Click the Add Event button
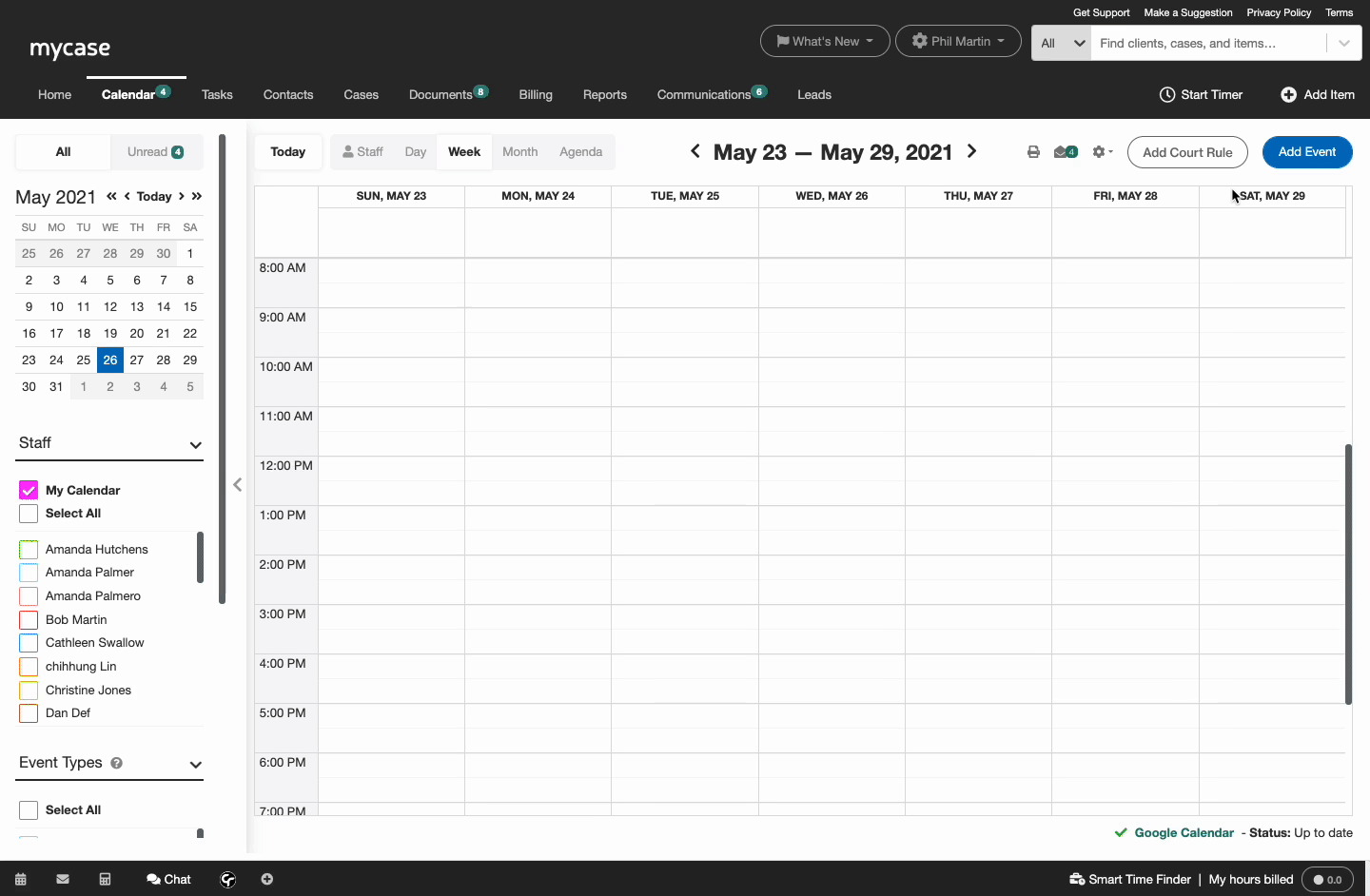This screenshot has height=896, width=1370. [1306, 152]
